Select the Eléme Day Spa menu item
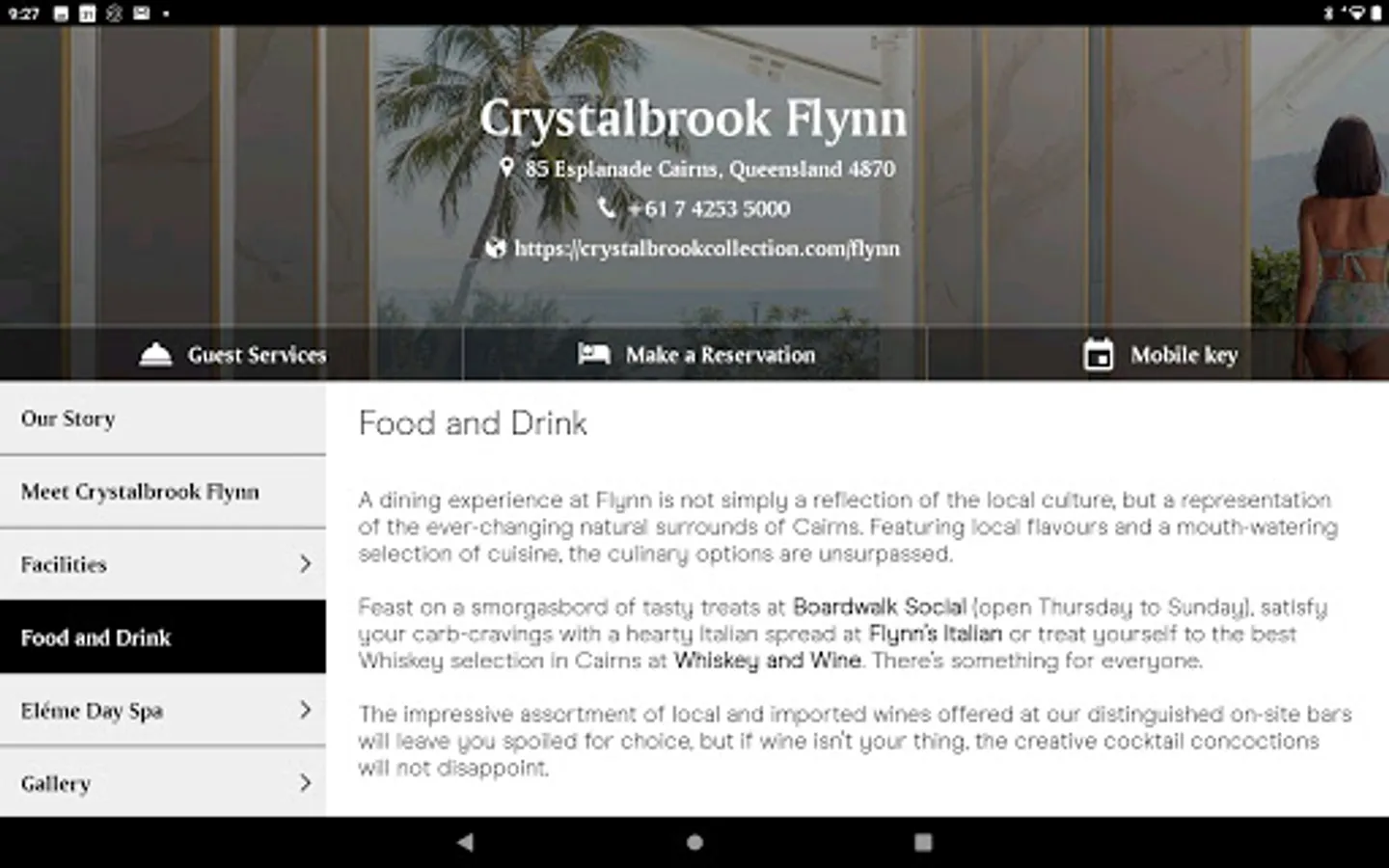 (163, 711)
